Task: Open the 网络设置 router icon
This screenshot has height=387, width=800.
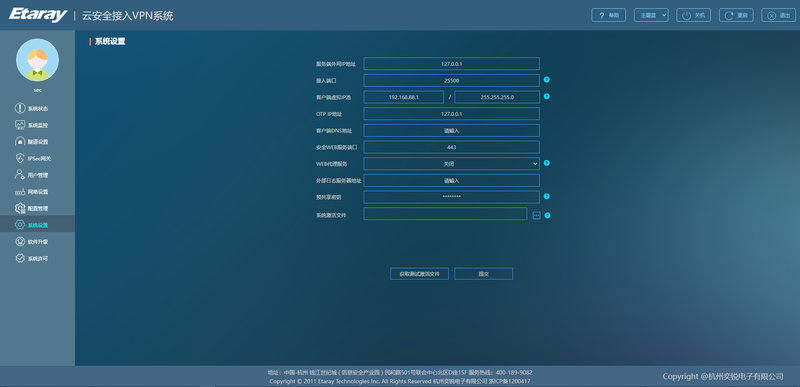Action: click(x=19, y=192)
